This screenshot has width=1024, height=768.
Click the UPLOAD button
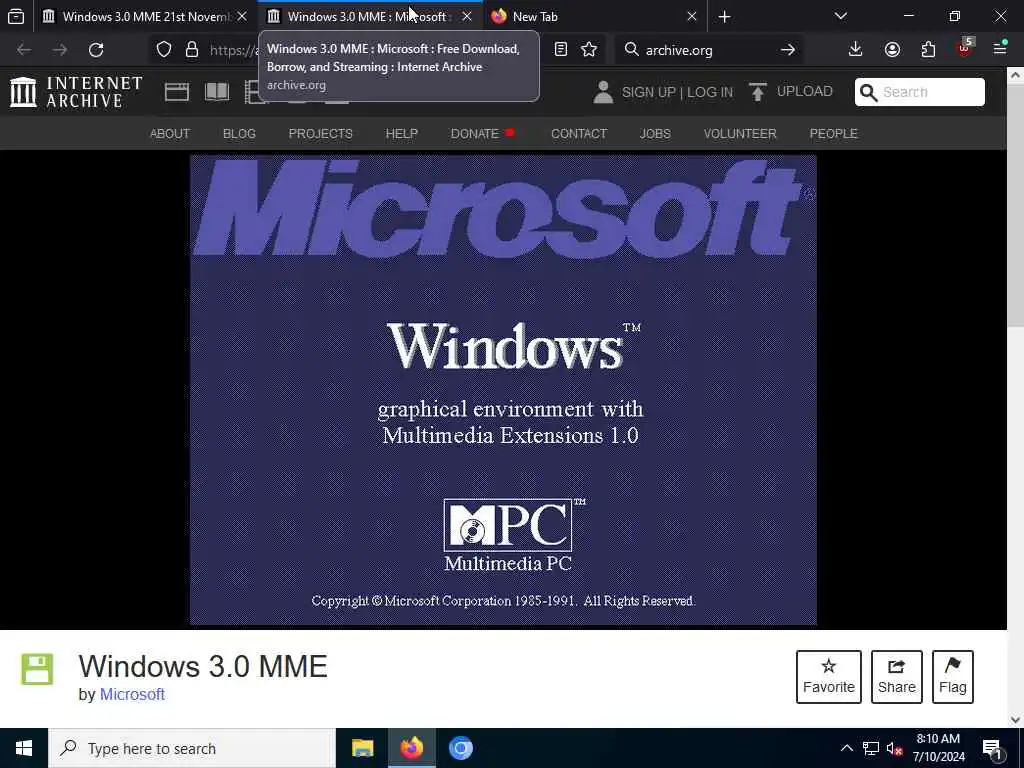791,91
